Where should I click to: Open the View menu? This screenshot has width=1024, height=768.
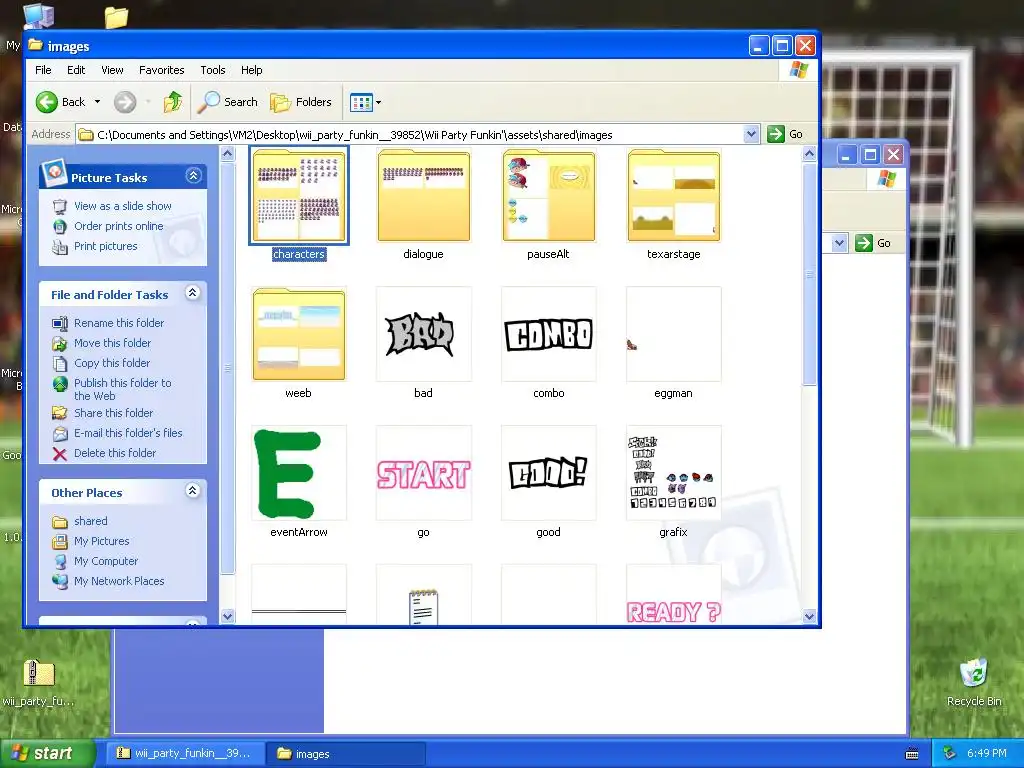tap(112, 70)
